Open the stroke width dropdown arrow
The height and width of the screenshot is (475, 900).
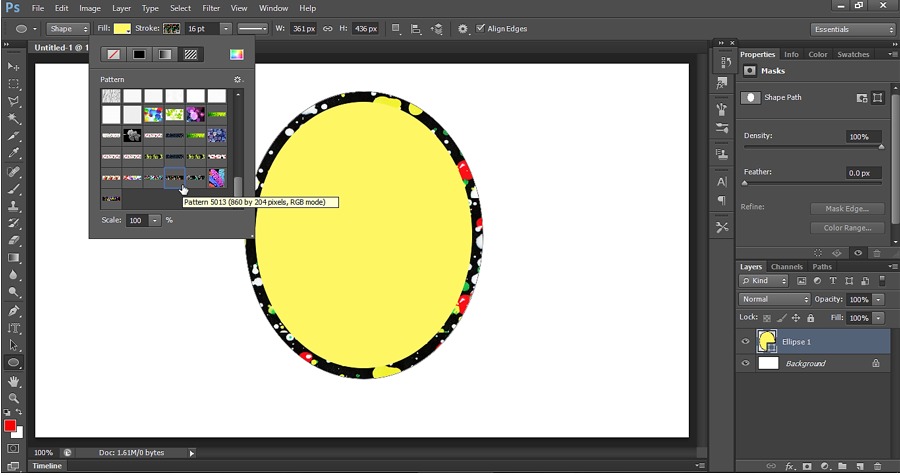tap(226, 29)
